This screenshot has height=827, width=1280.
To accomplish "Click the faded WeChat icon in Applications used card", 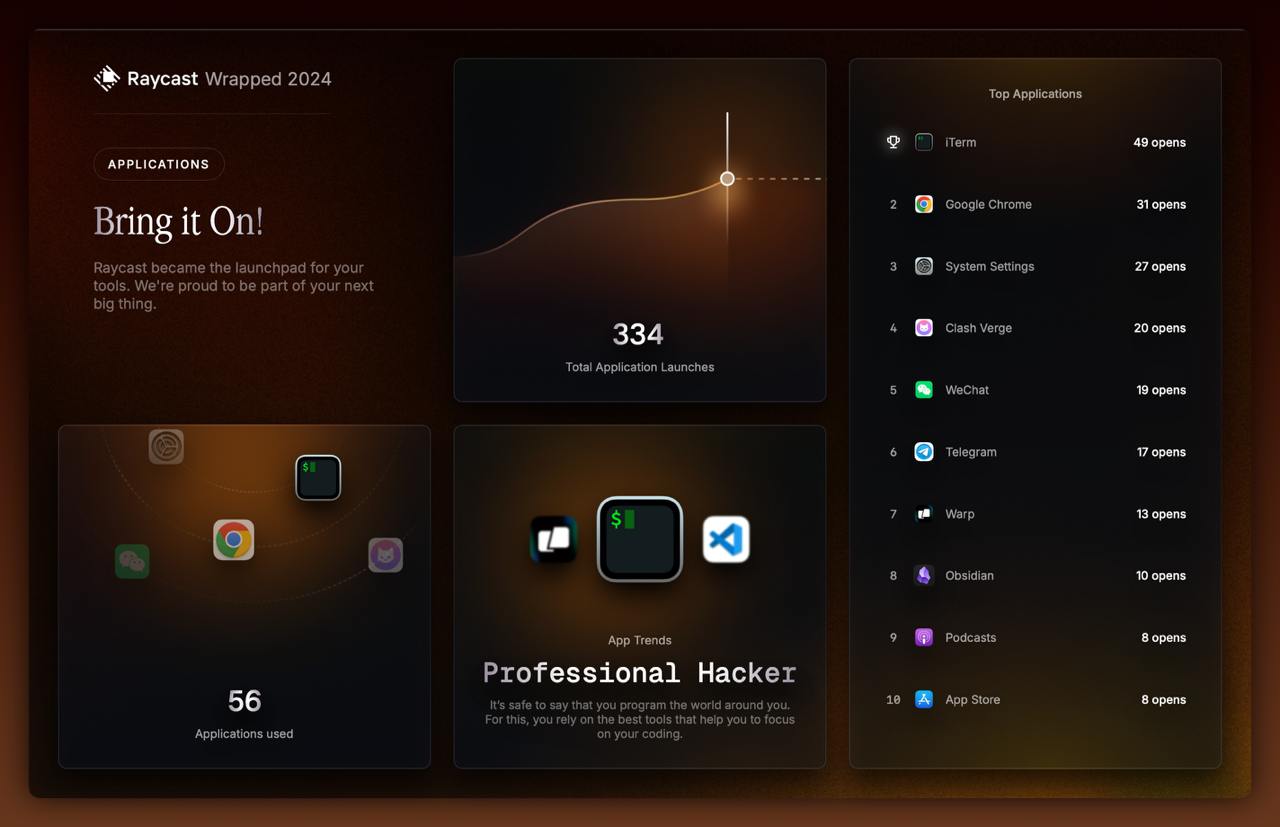I will (x=132, y=562).
